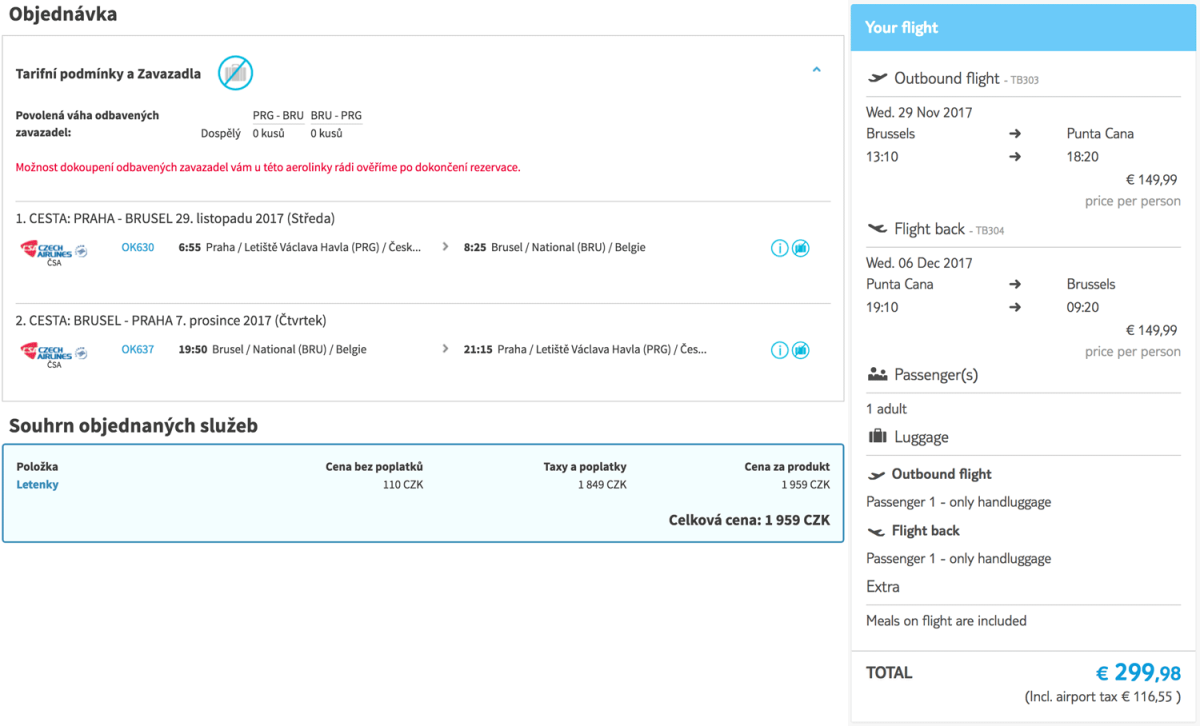Click the airplane icon beside Outbound flight TB303
Screen dimensions: 1200x726
[x=878, y=78]
